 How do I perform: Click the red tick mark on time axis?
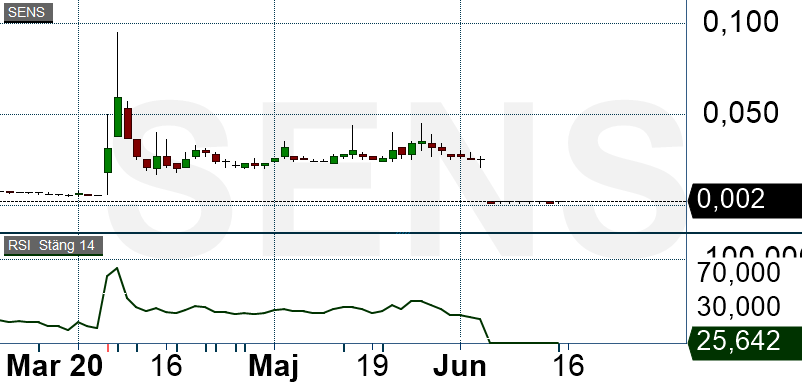[108, 348]
